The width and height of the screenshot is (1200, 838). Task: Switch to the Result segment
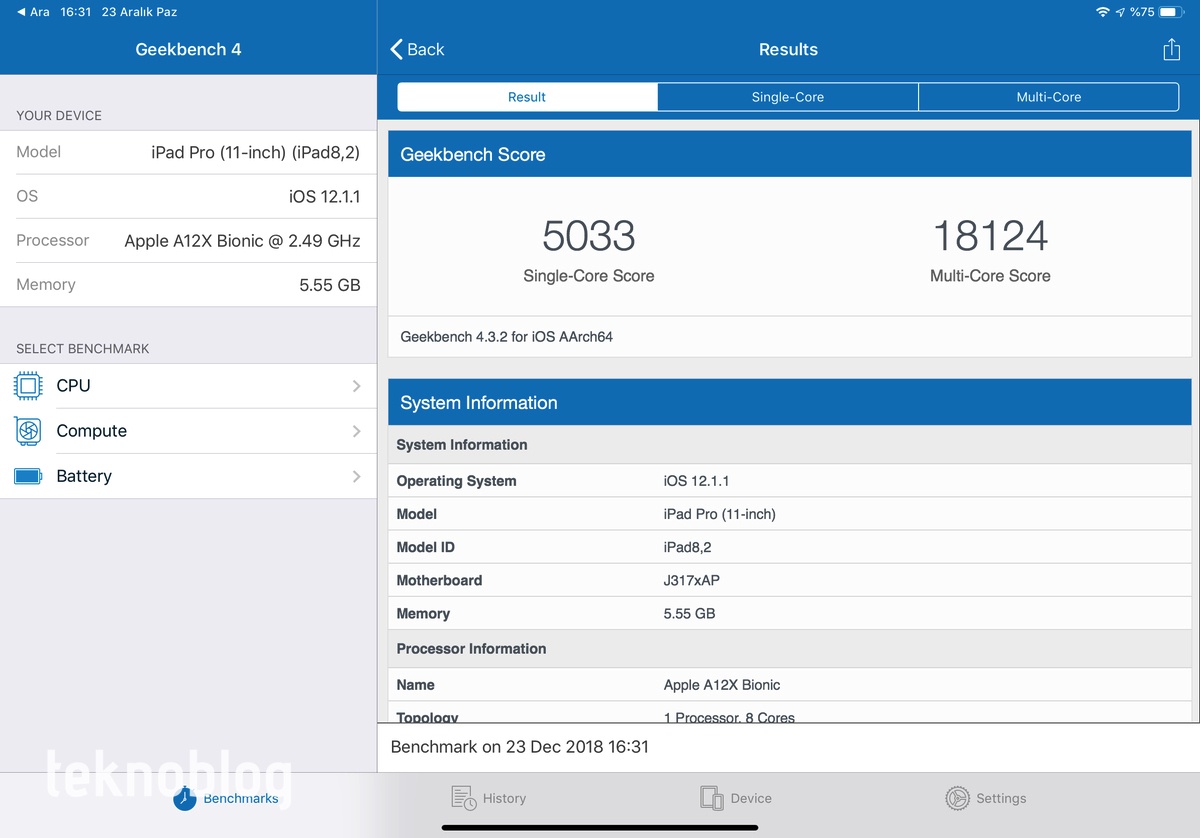pyautogui.click(x=527, y=97)
